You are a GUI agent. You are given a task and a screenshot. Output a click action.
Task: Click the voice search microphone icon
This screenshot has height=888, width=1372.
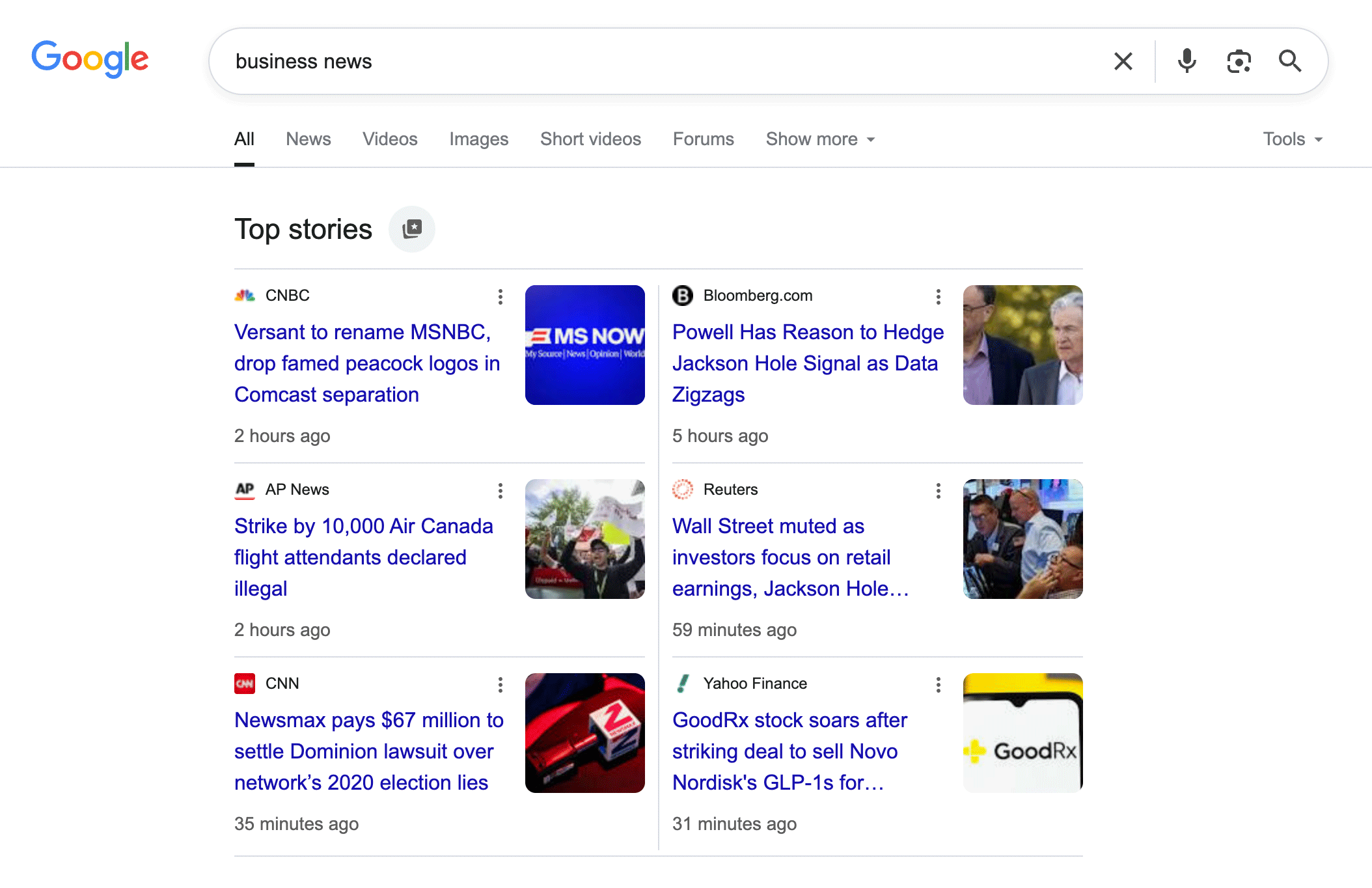[1186, 61]
